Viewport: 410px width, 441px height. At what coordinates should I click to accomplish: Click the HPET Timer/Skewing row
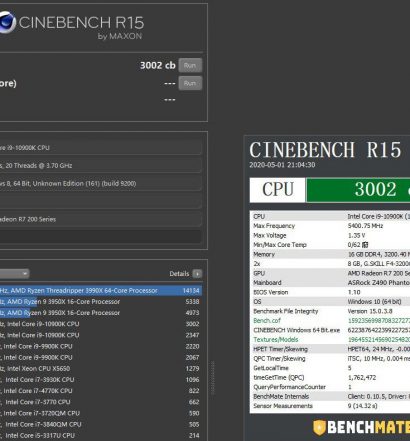point(330,349)
